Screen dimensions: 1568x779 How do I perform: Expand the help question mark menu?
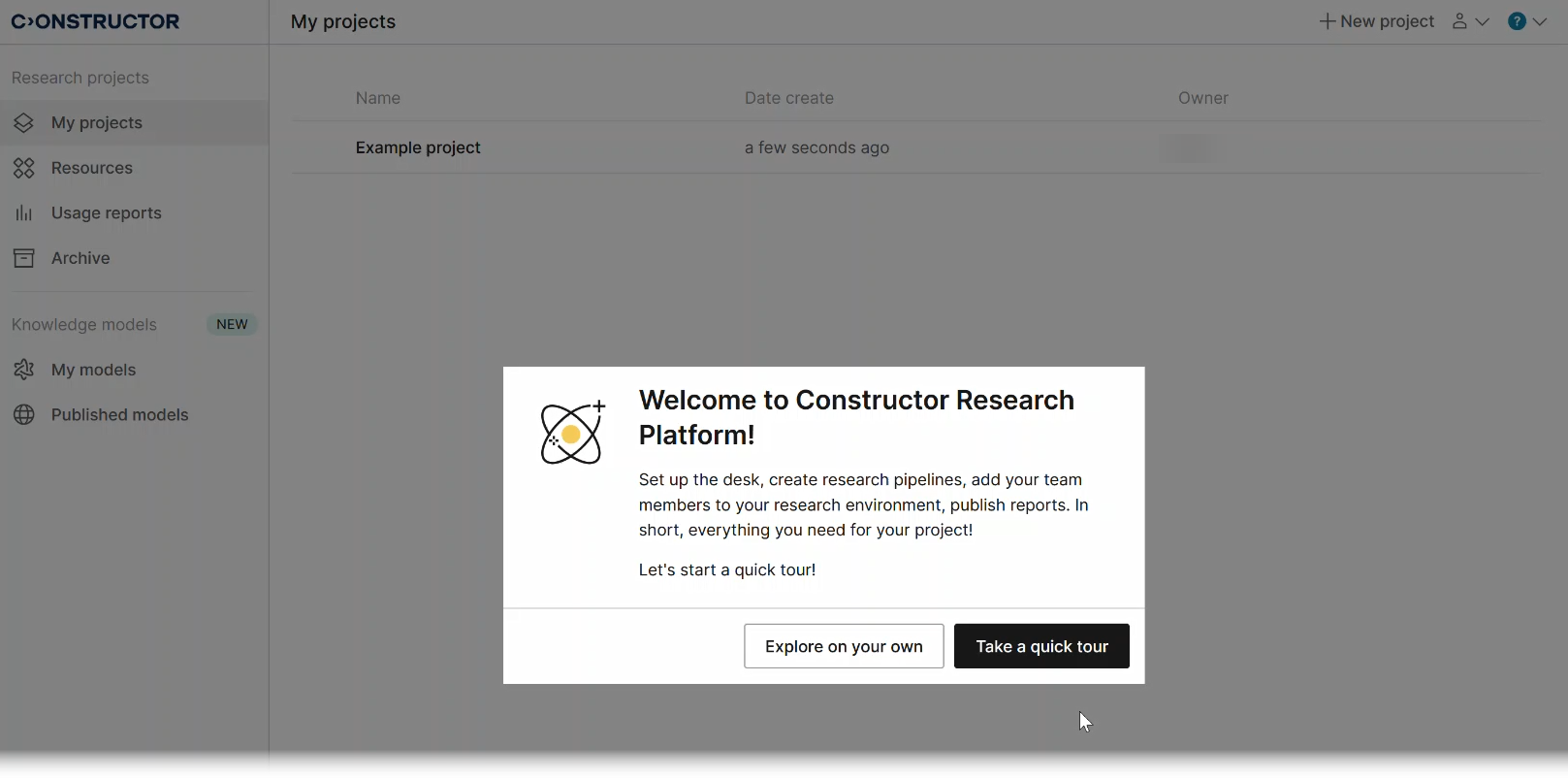[1527, 21]
